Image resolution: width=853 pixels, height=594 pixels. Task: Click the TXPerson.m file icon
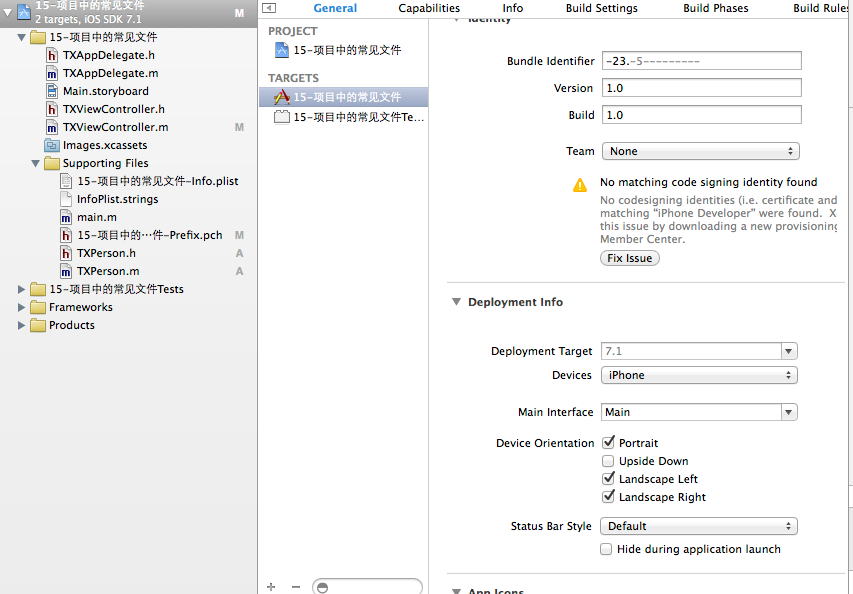click(66, 271)
